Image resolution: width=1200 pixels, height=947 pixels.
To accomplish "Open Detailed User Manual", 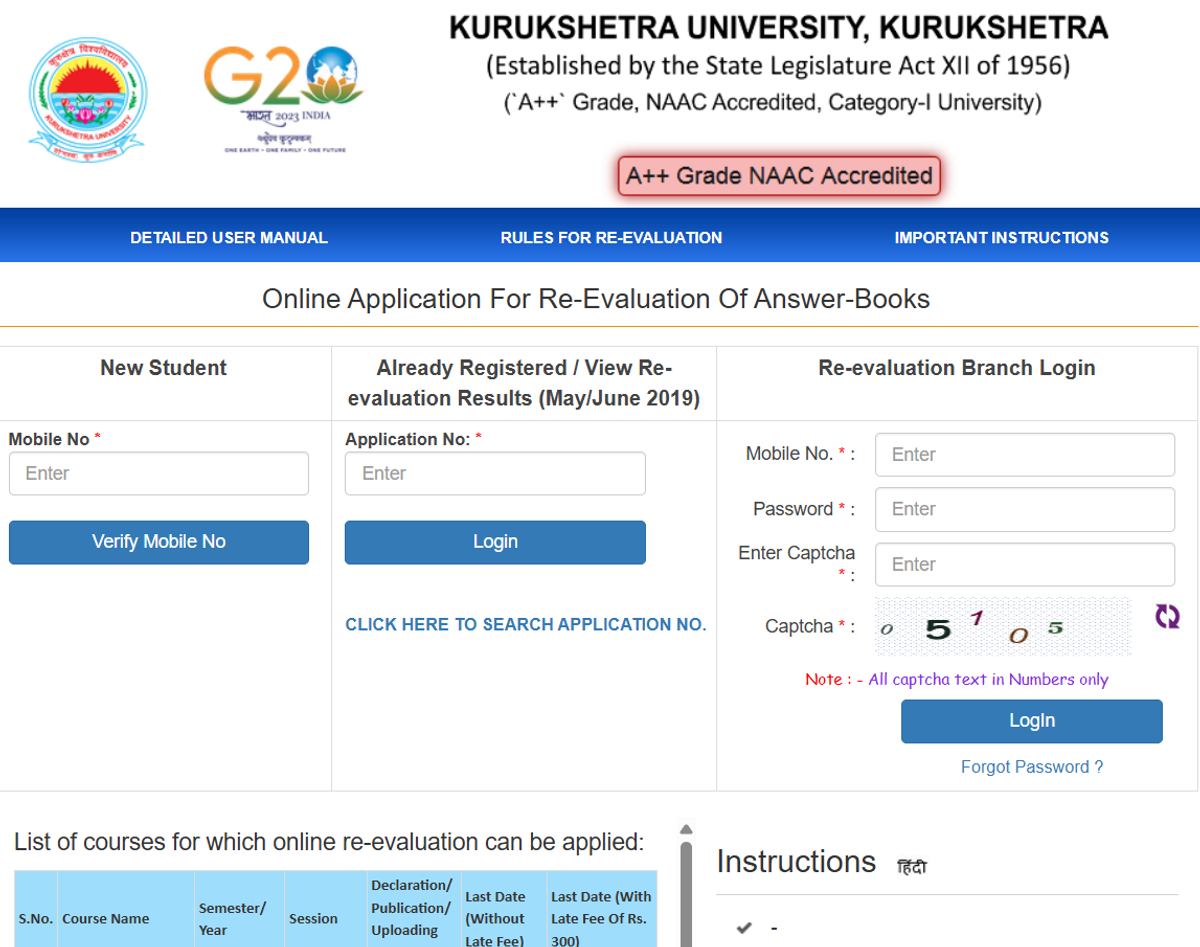I will 229,238.
